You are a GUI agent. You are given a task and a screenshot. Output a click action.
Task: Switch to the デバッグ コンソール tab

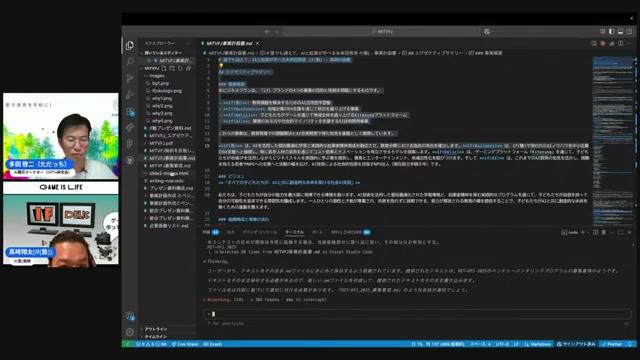260,232
